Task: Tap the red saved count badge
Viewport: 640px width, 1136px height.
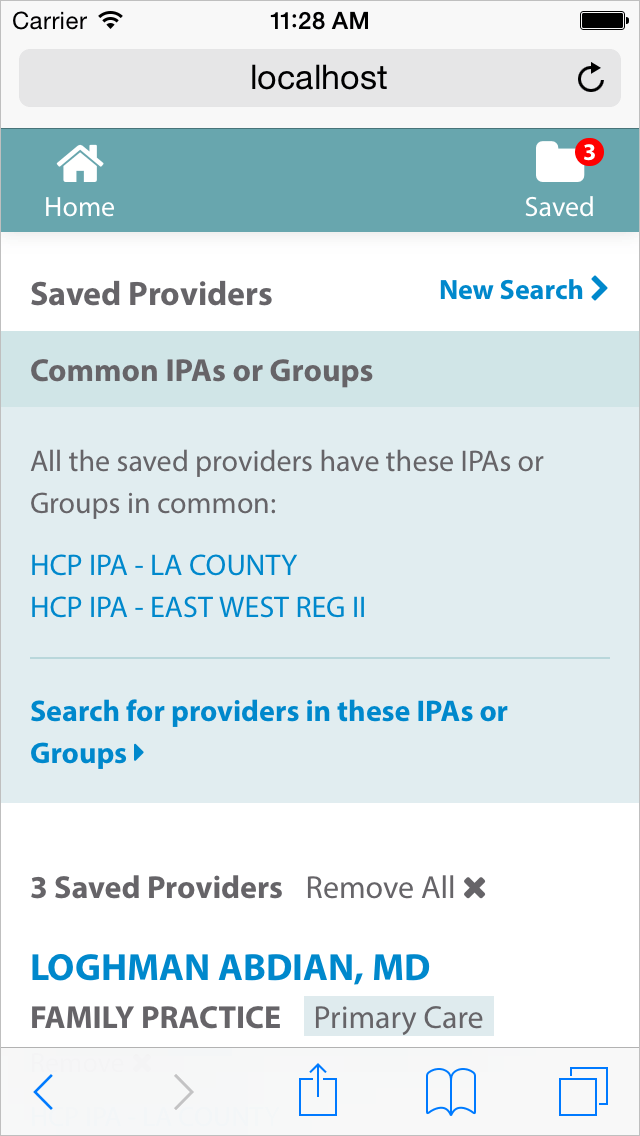Action: (x=589, y=152)
